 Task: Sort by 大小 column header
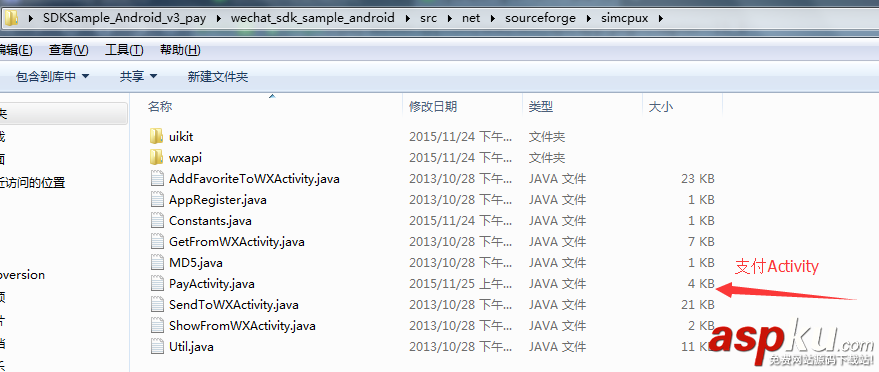pyautogui.click(x=660, y=106)
